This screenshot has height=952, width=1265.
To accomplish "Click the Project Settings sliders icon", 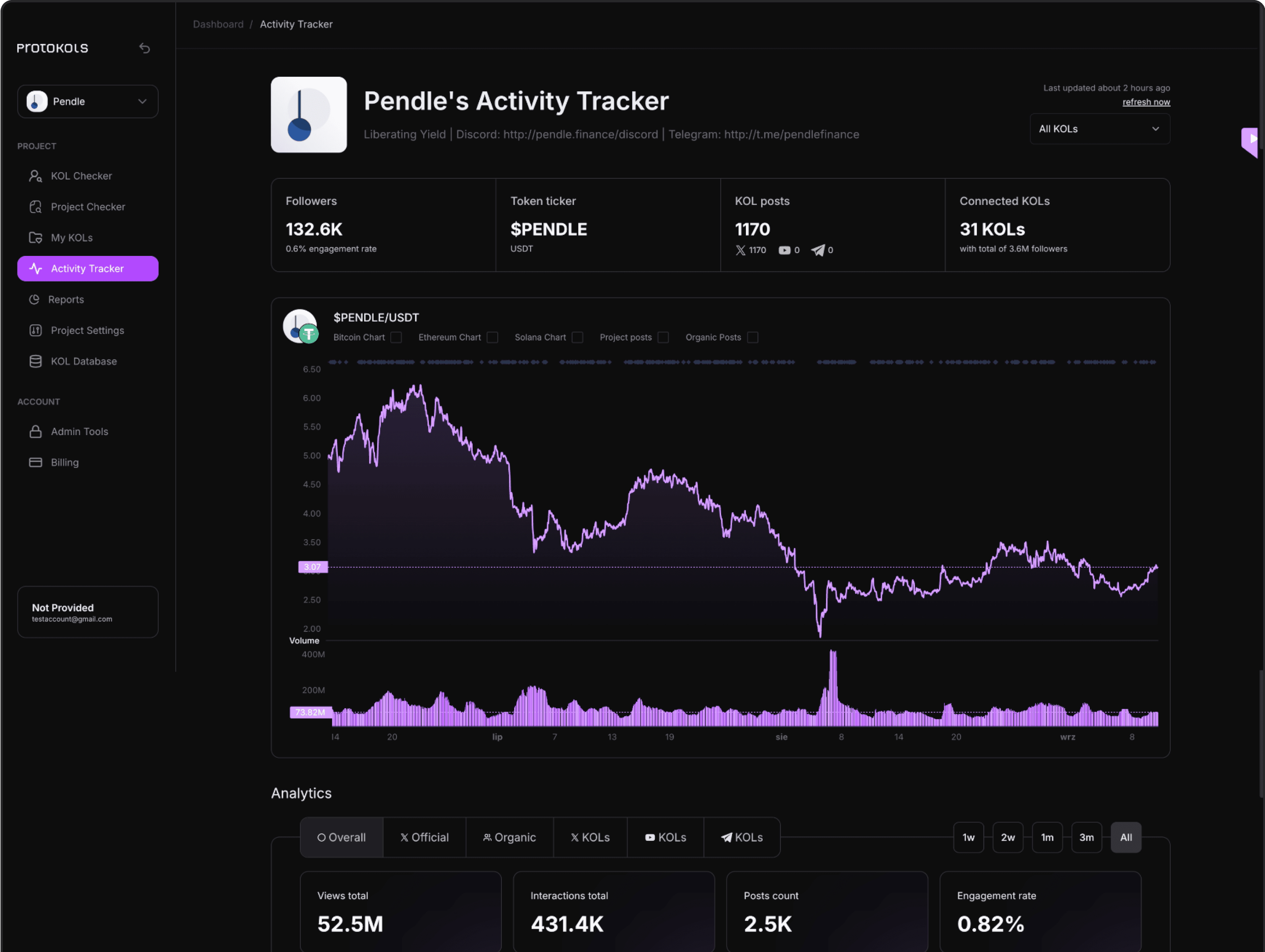I will 36,331.
